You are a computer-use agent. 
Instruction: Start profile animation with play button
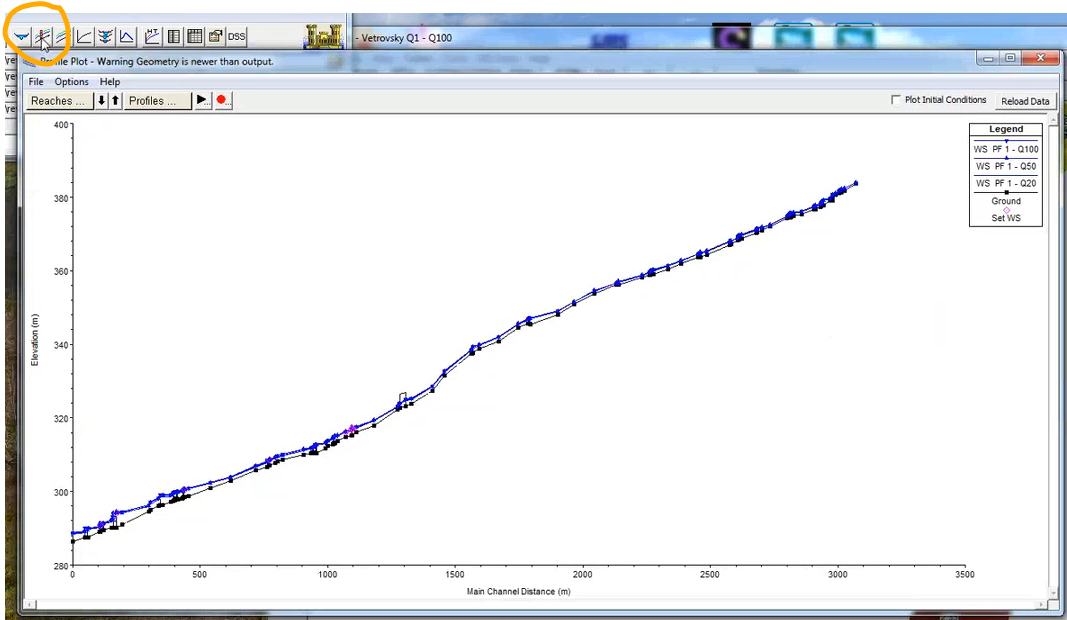(x=202, y=101)
